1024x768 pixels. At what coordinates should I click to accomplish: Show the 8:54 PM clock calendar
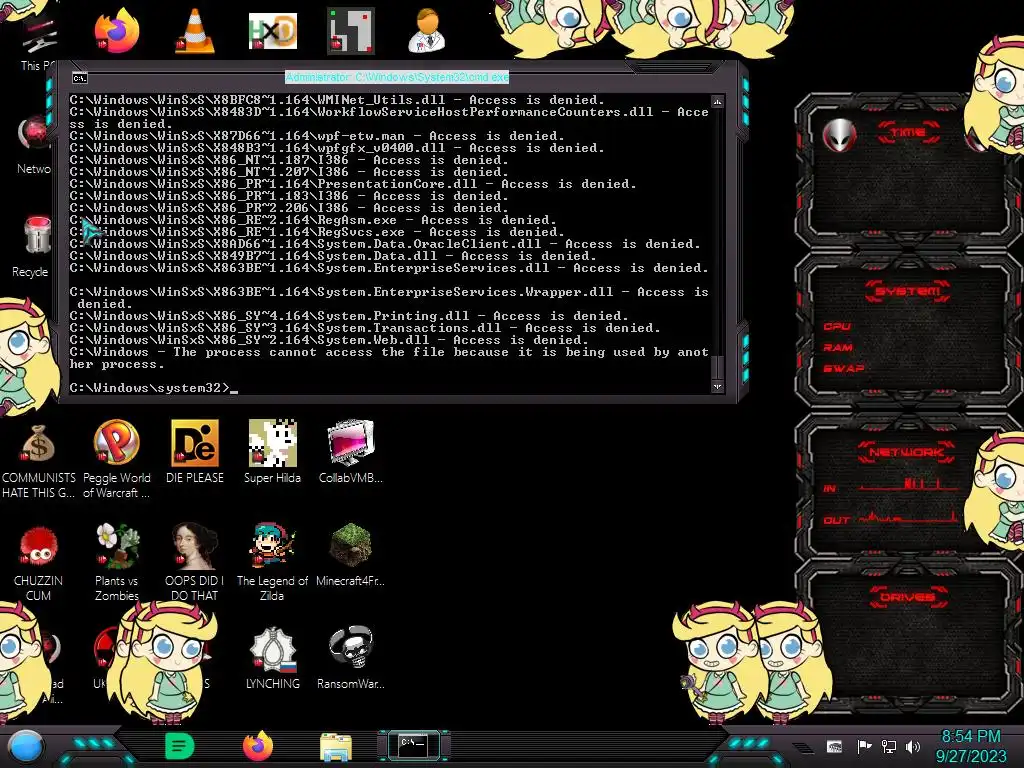coord(971,746)
